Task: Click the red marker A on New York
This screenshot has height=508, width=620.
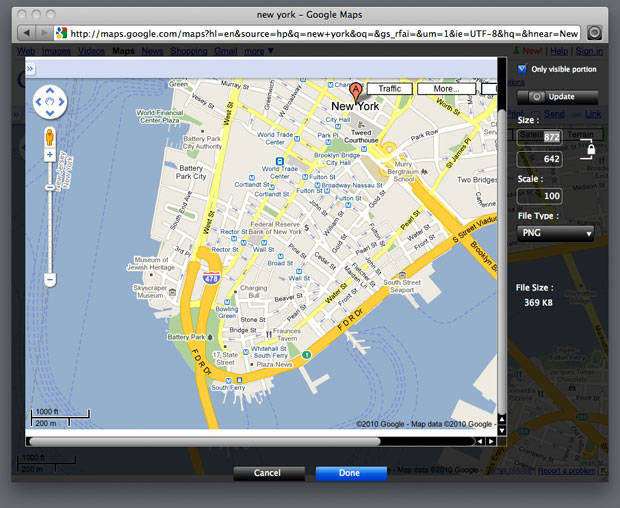Action: [357, 91]
